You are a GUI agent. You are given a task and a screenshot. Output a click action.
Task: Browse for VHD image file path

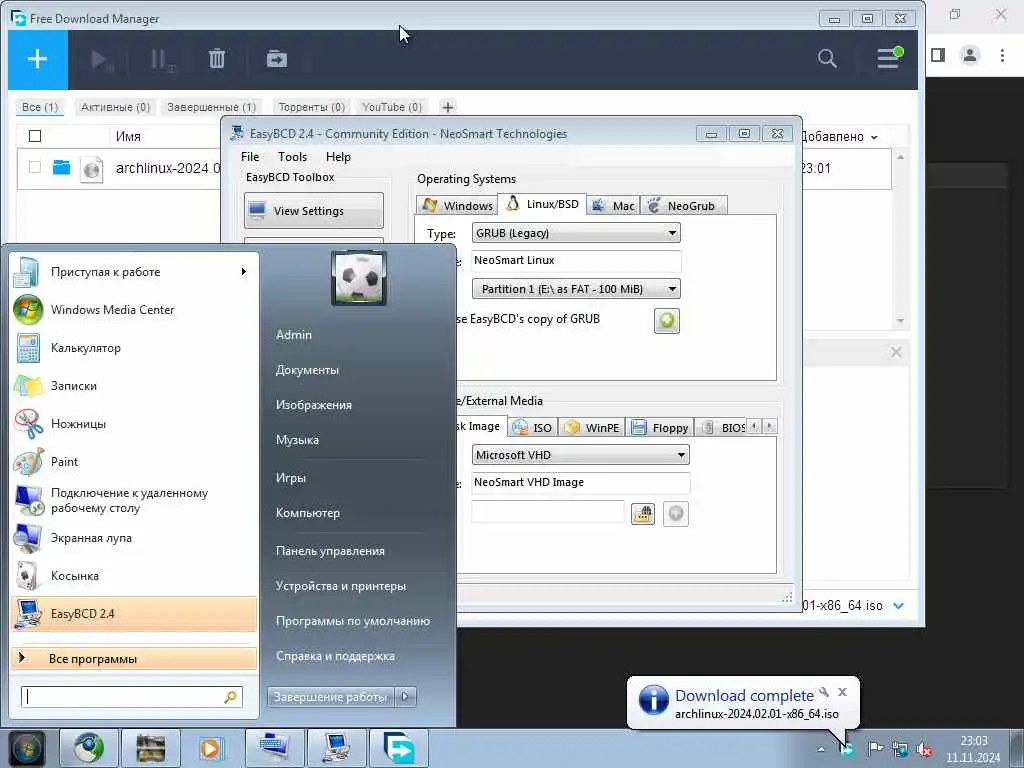(x=643, y=514)
